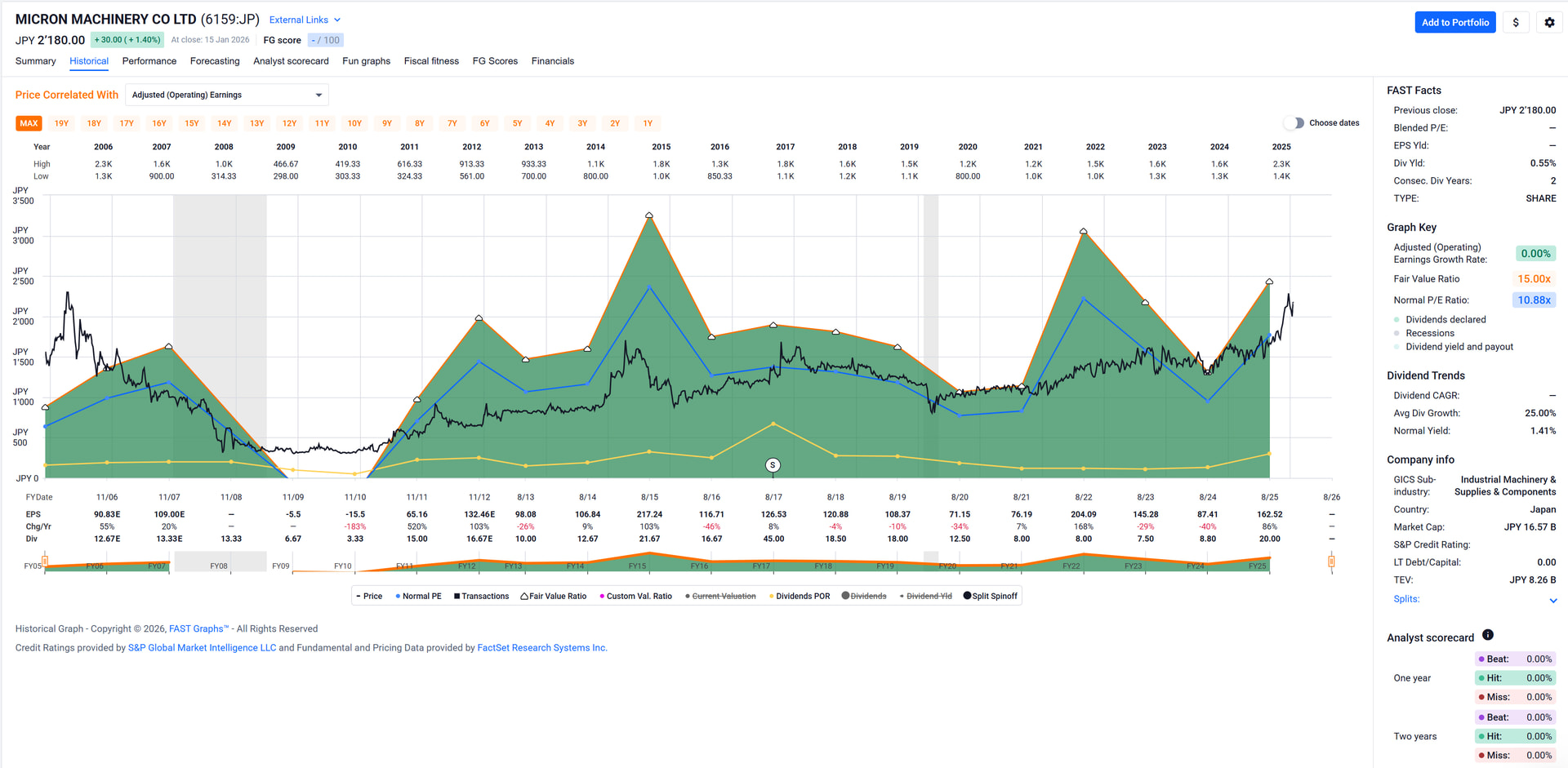Screen dimensions: 1568x768
Task: Toggle the Transactions legend square
Action: tap(481, 597)
